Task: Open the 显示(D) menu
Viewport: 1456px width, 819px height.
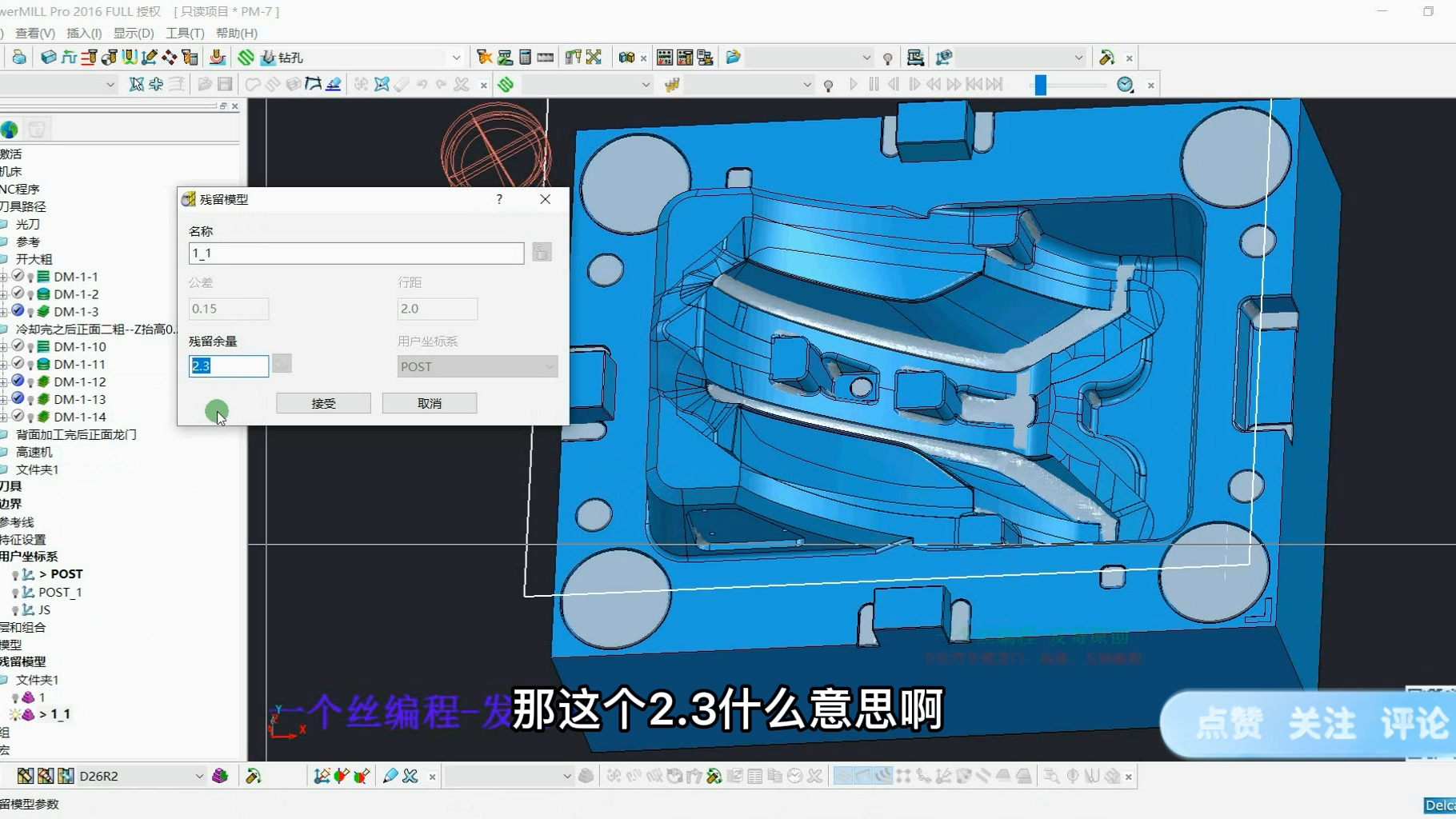Action: 134,33
